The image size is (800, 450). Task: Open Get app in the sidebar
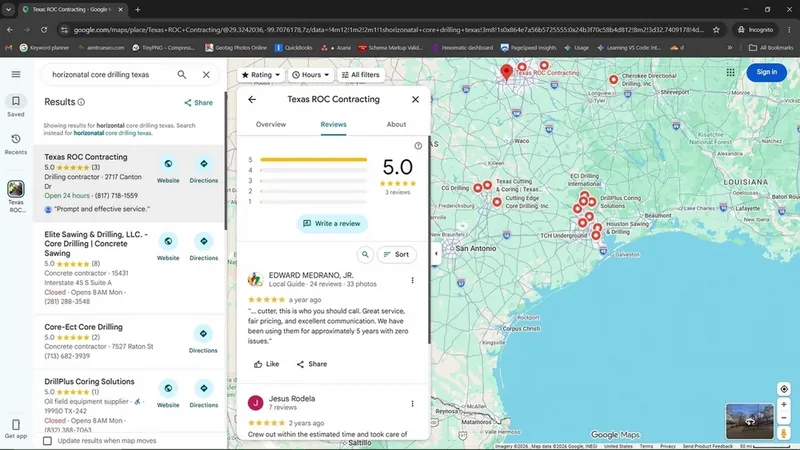click(x=16, y=429)
